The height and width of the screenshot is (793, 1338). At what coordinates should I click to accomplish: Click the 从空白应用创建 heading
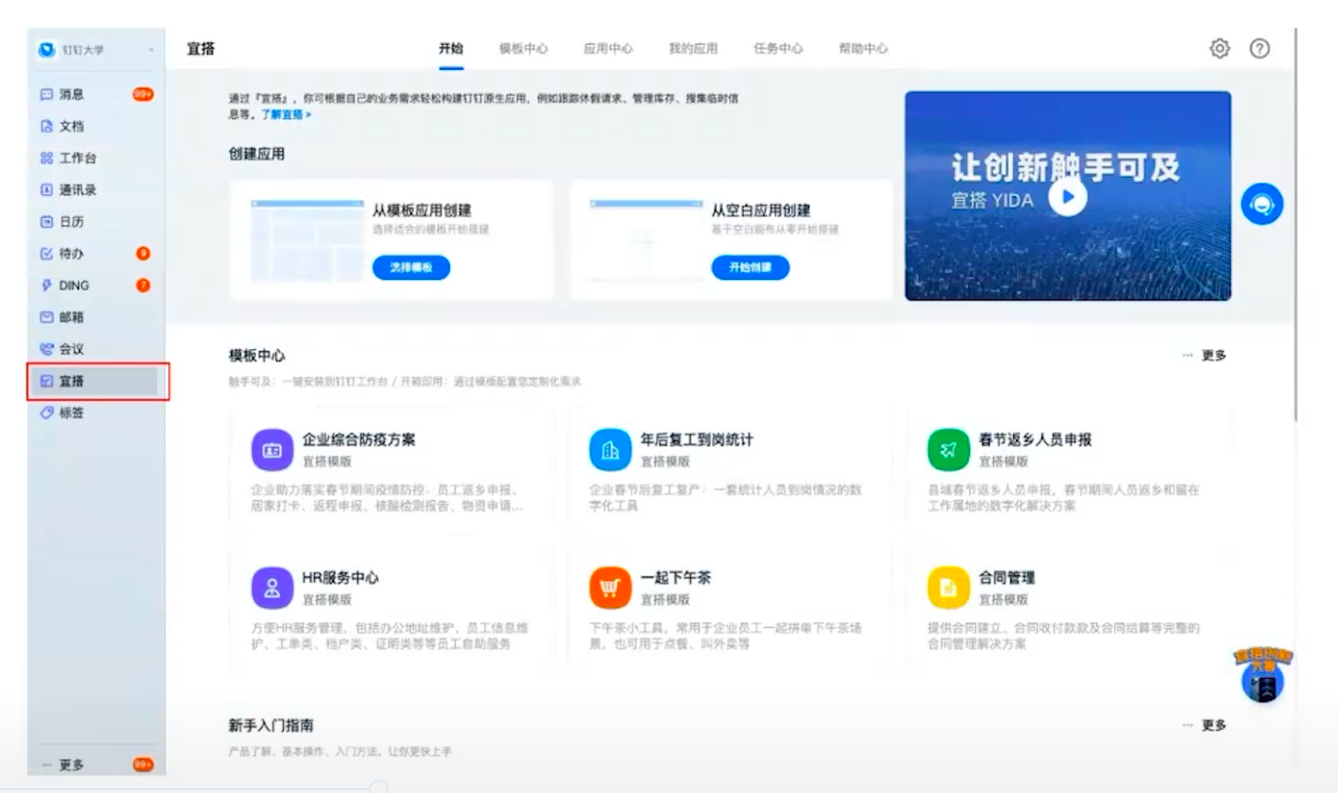click(761, 211)
